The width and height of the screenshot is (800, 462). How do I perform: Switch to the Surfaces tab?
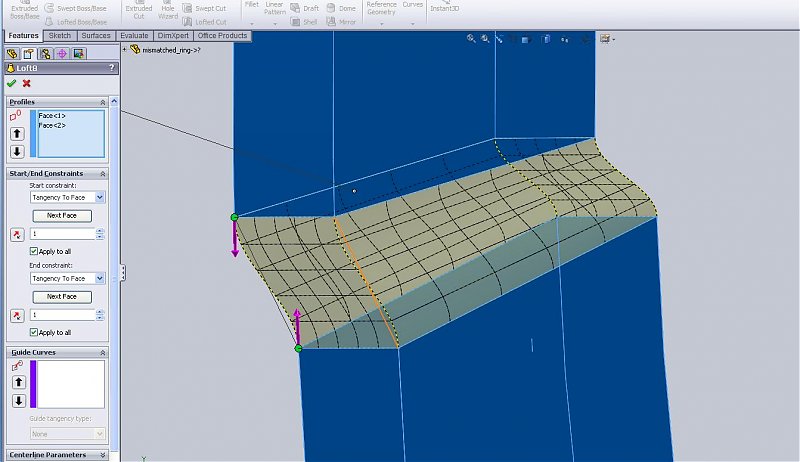tap(96, 36)
